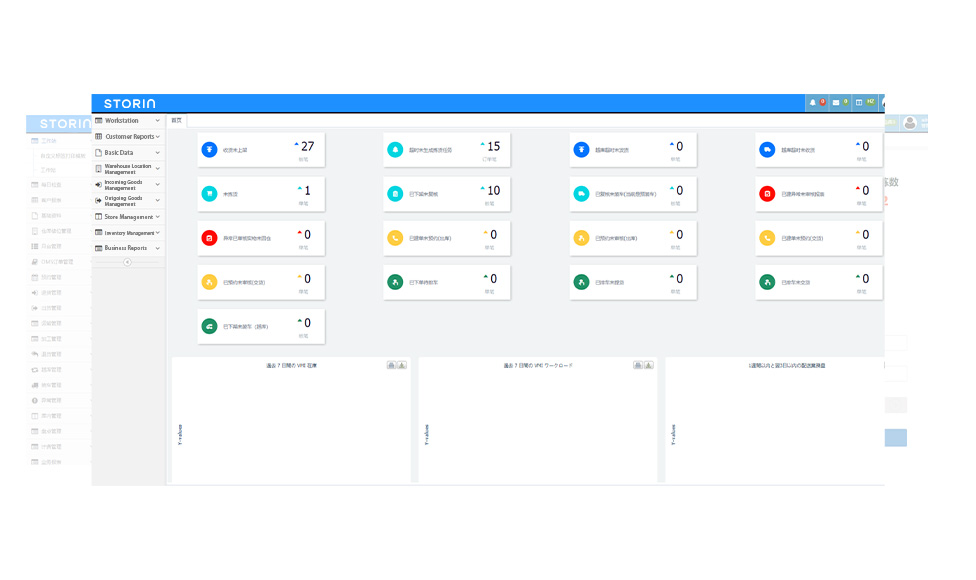Expand Warehouse Location Management chevron
This screenshot has height=580, width=976.
coord(157,169)
